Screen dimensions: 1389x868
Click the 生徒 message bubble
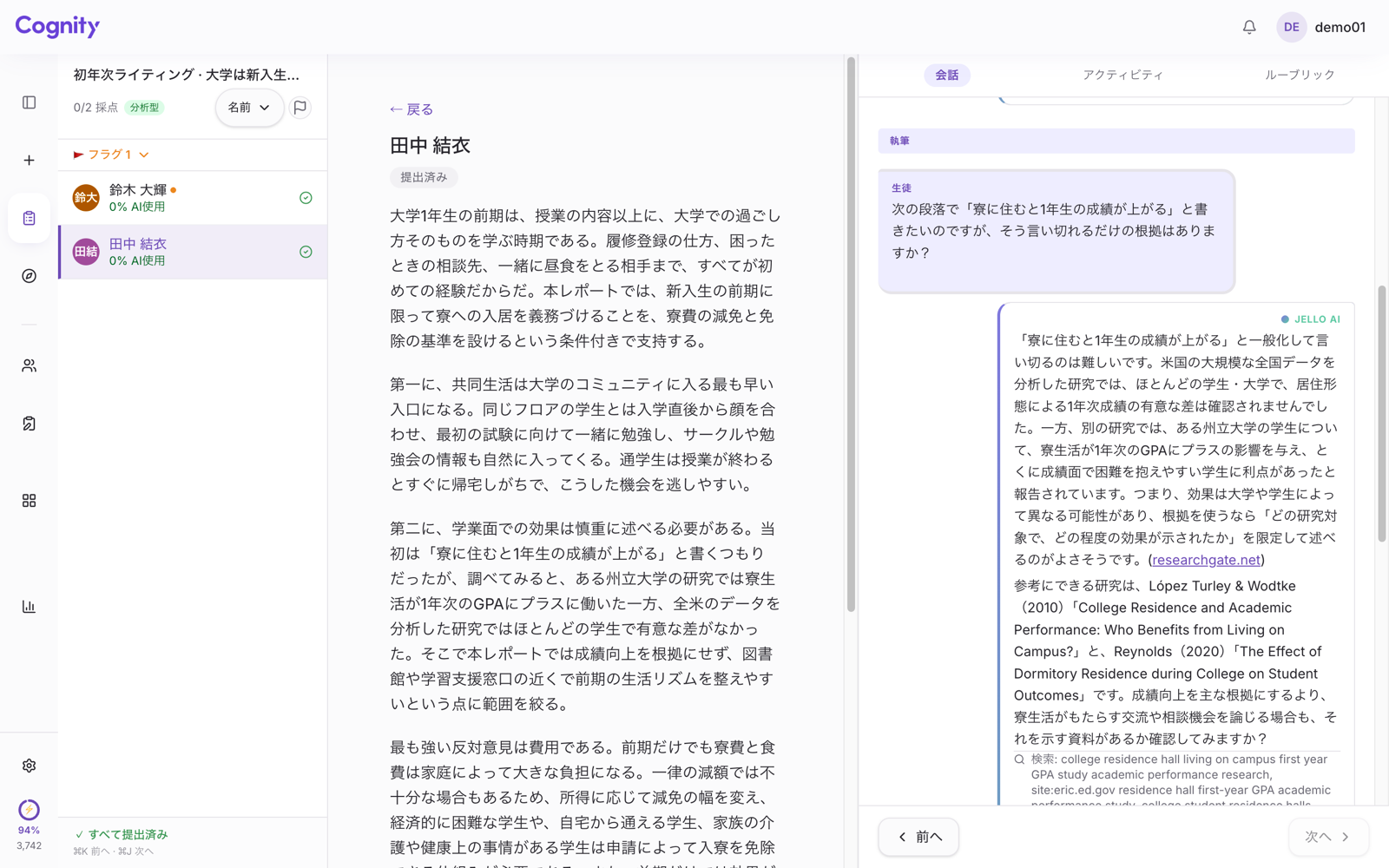click(x=1057, y=231)
